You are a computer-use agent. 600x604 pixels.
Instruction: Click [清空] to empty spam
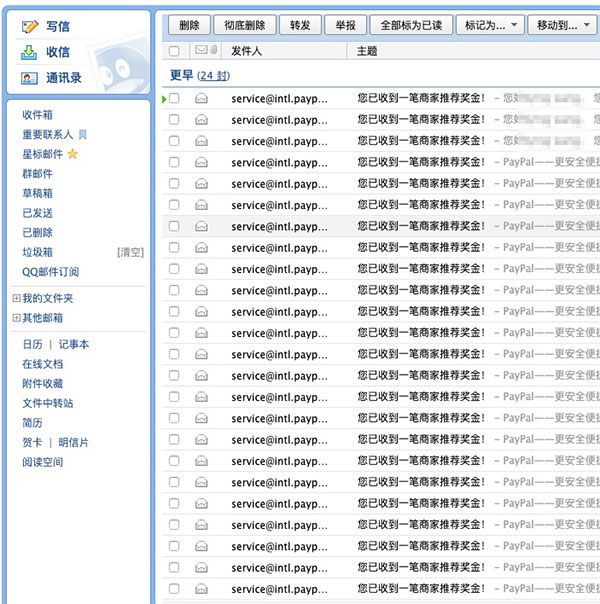click(x=131, y=252)
